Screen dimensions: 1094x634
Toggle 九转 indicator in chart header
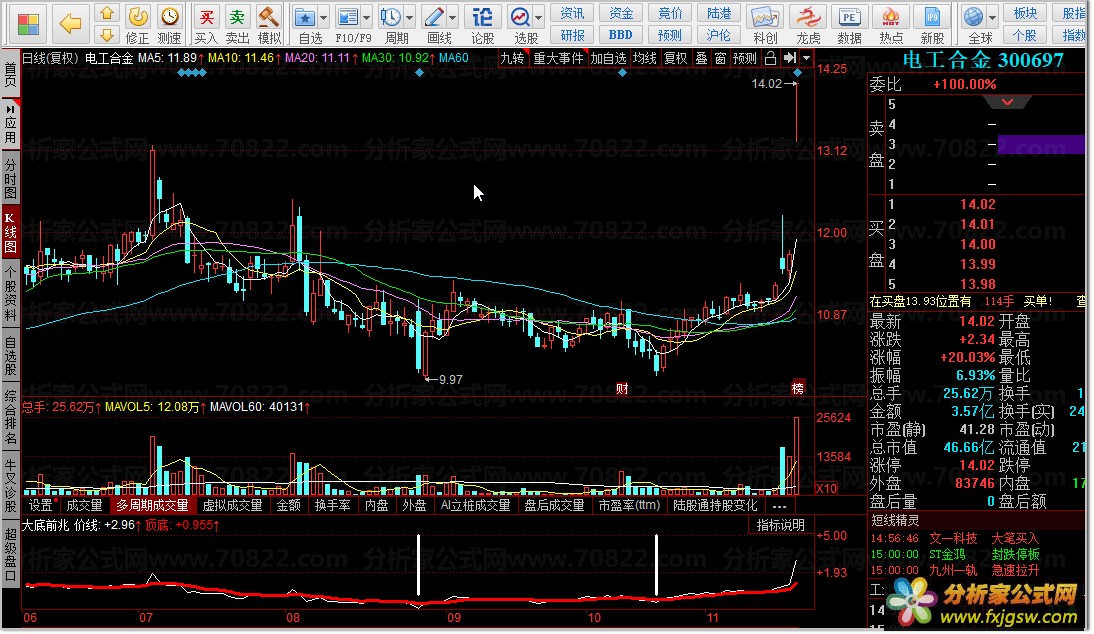point(512,59)
